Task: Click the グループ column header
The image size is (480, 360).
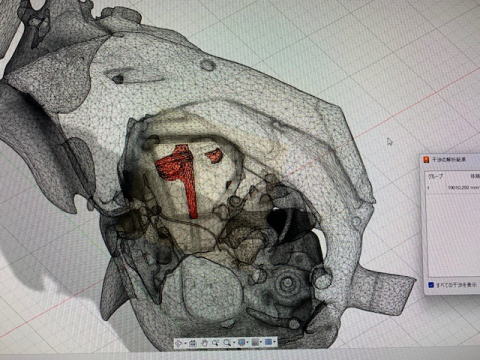Action: [x=436, y=176]
